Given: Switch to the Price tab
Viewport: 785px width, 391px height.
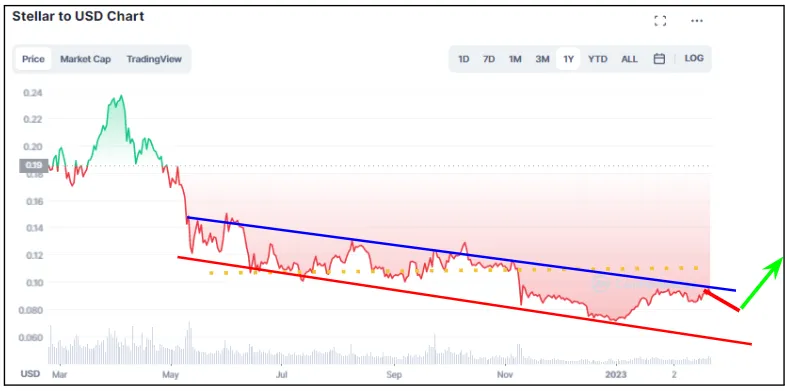Looking at the screenshot, I should [33, 59].
